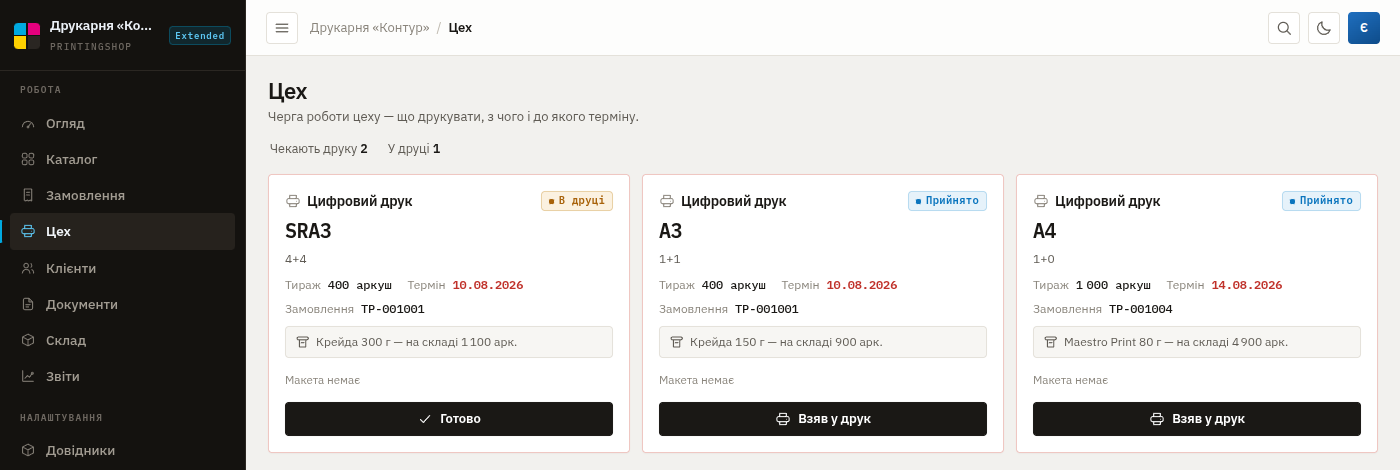Click the colorful print shop logo
The width and height of the screenshot is (1400, 470).
(x=27, y=36)
